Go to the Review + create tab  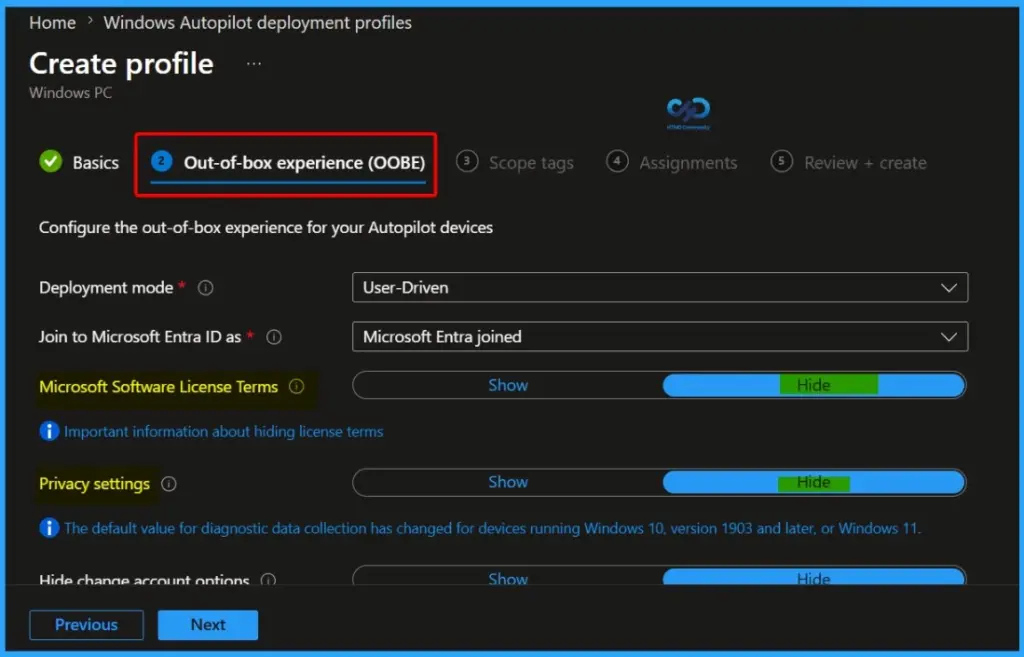coord(848,162)
